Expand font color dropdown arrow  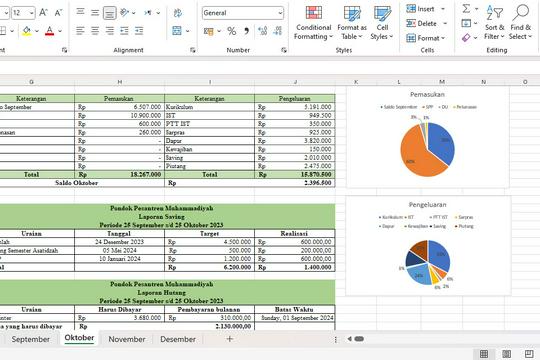pyautogui.click(x=60, y=31)
